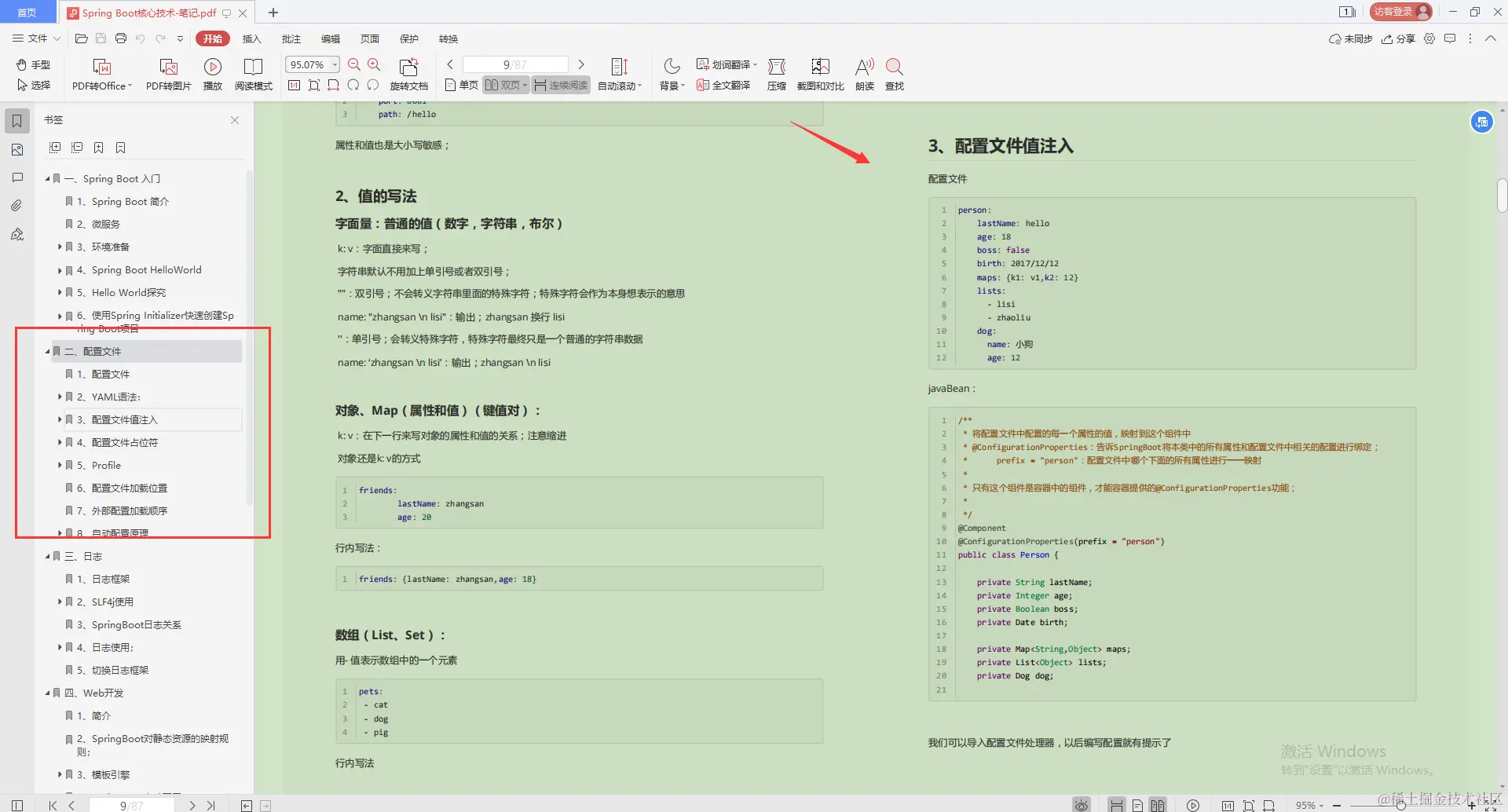Click the 压缩 compress tool
Screen dimensions: 1508x812
tap(777, 75)
